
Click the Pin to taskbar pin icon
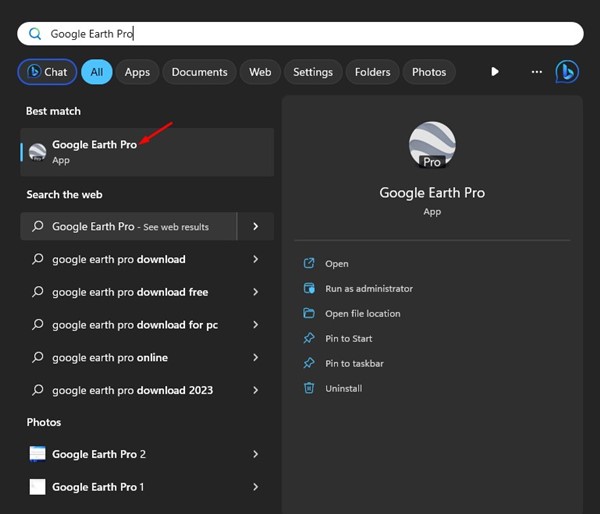click(309, 363)
